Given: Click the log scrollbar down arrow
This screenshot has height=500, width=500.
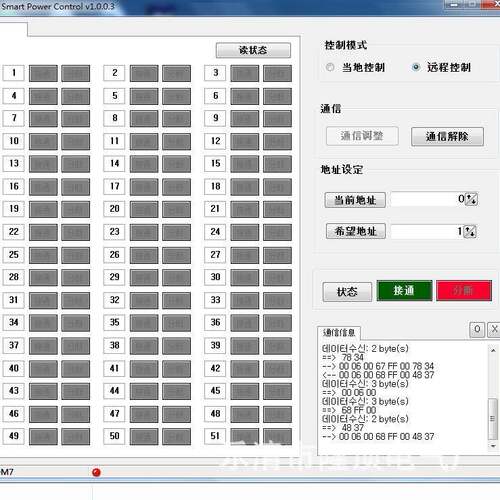Looking at the screenshot, I should click(x=493, y=446).
